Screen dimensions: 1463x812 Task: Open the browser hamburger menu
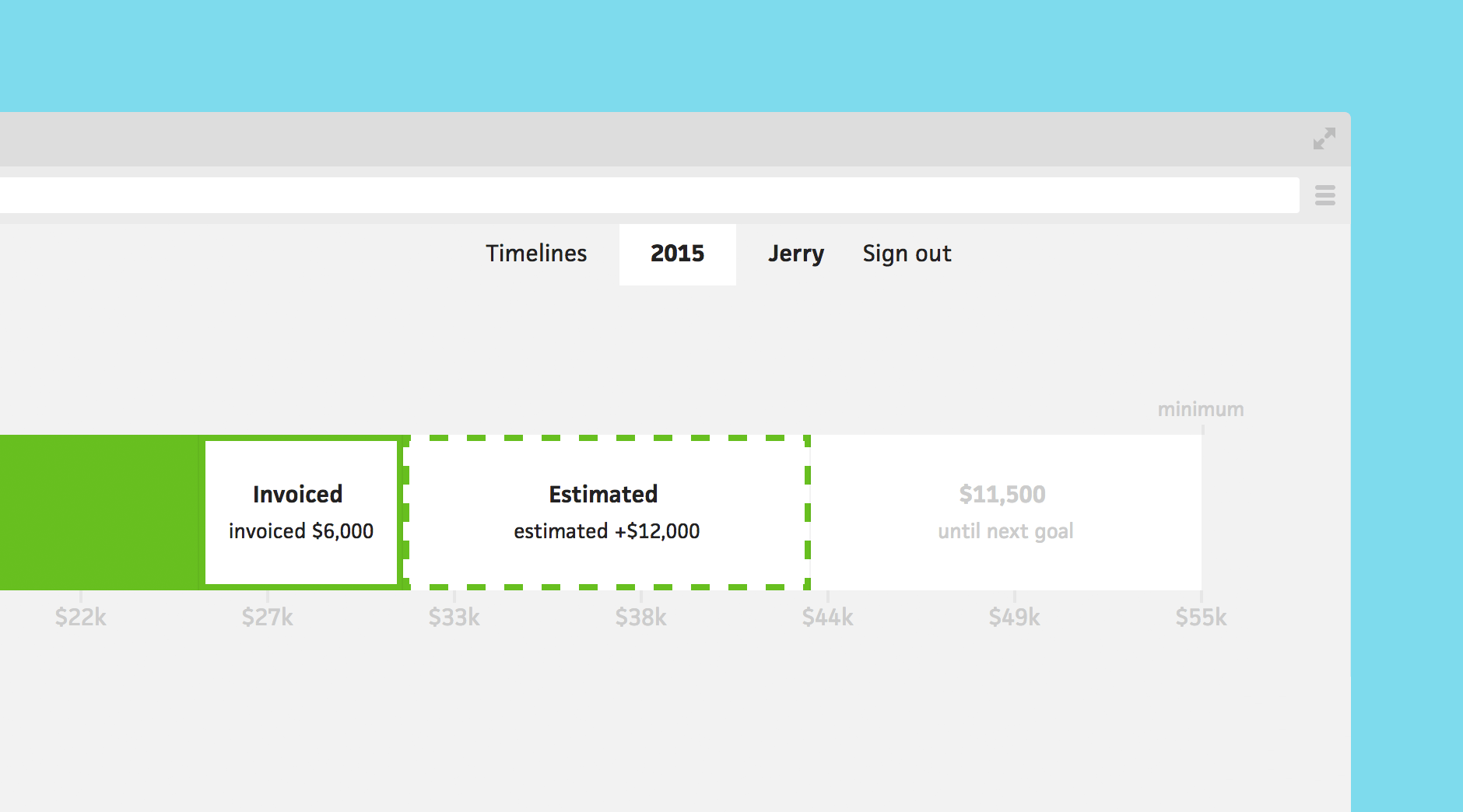tap(1324, 195)
